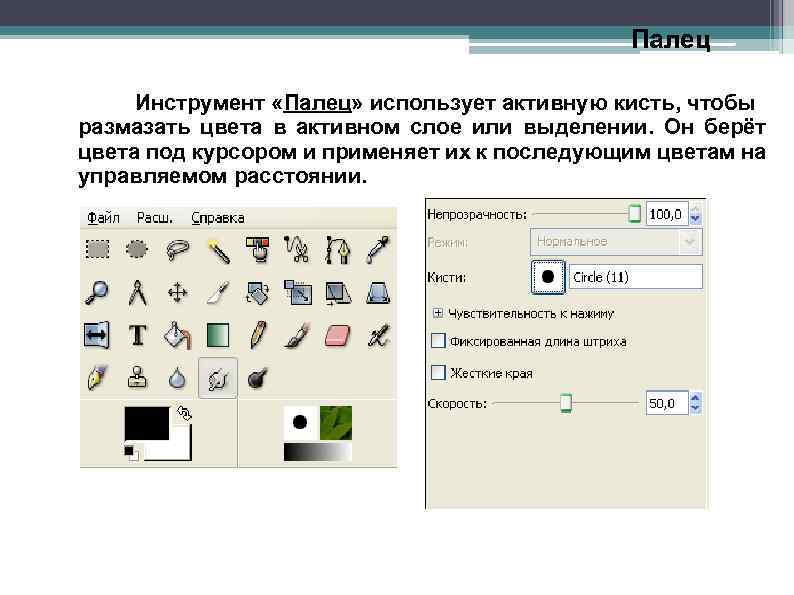Select the pink Eraser tool

337,336
